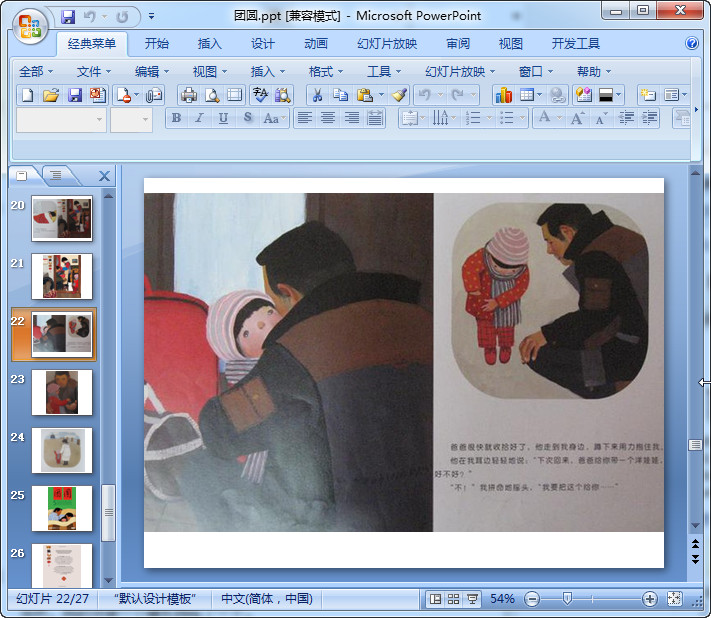Switch to the 设计 ribbon tab

coord(263,44)
